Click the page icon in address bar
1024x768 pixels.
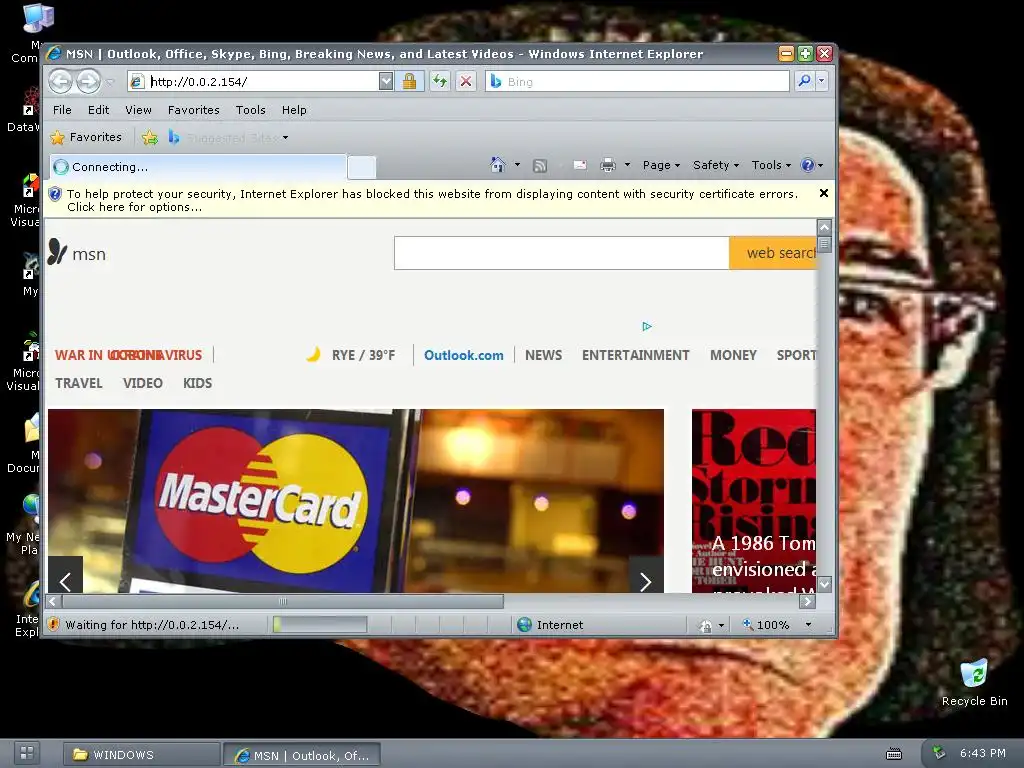click(x=137, y=82)
